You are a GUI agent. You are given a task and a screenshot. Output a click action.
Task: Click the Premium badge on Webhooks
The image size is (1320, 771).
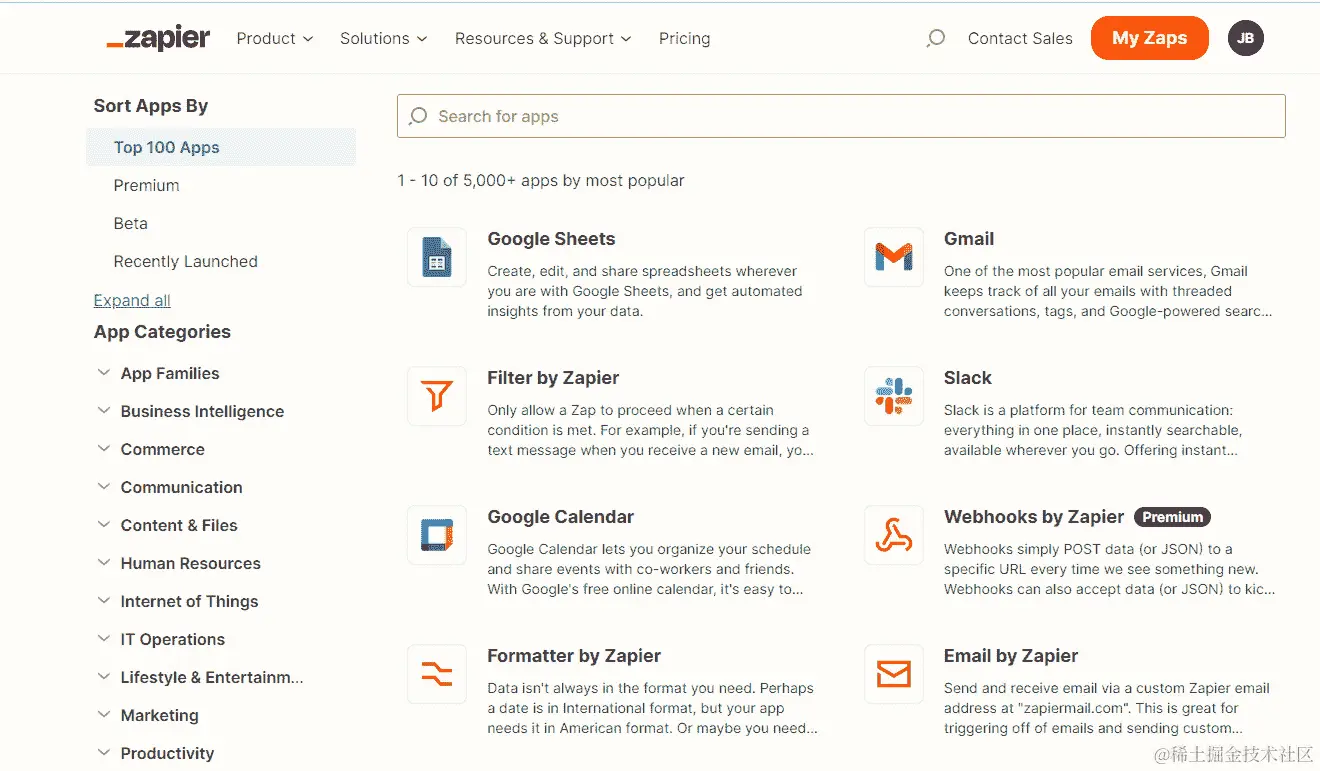[1173, 517]
